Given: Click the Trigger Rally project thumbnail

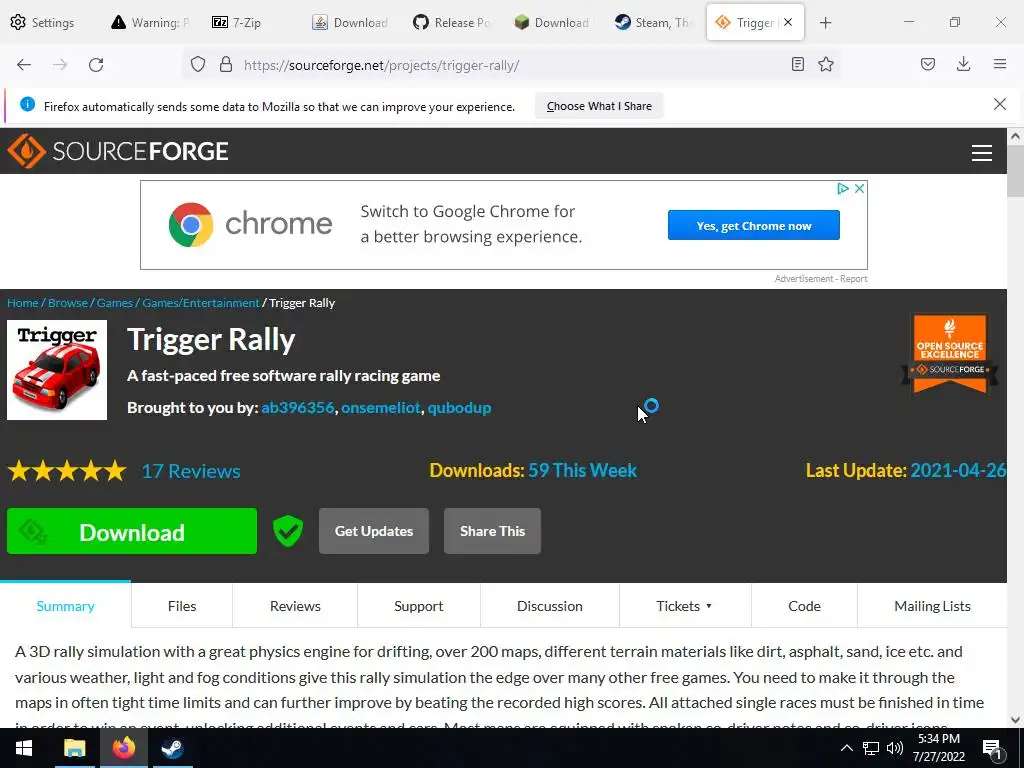Looking at the screenshot, I should [57, 370].
